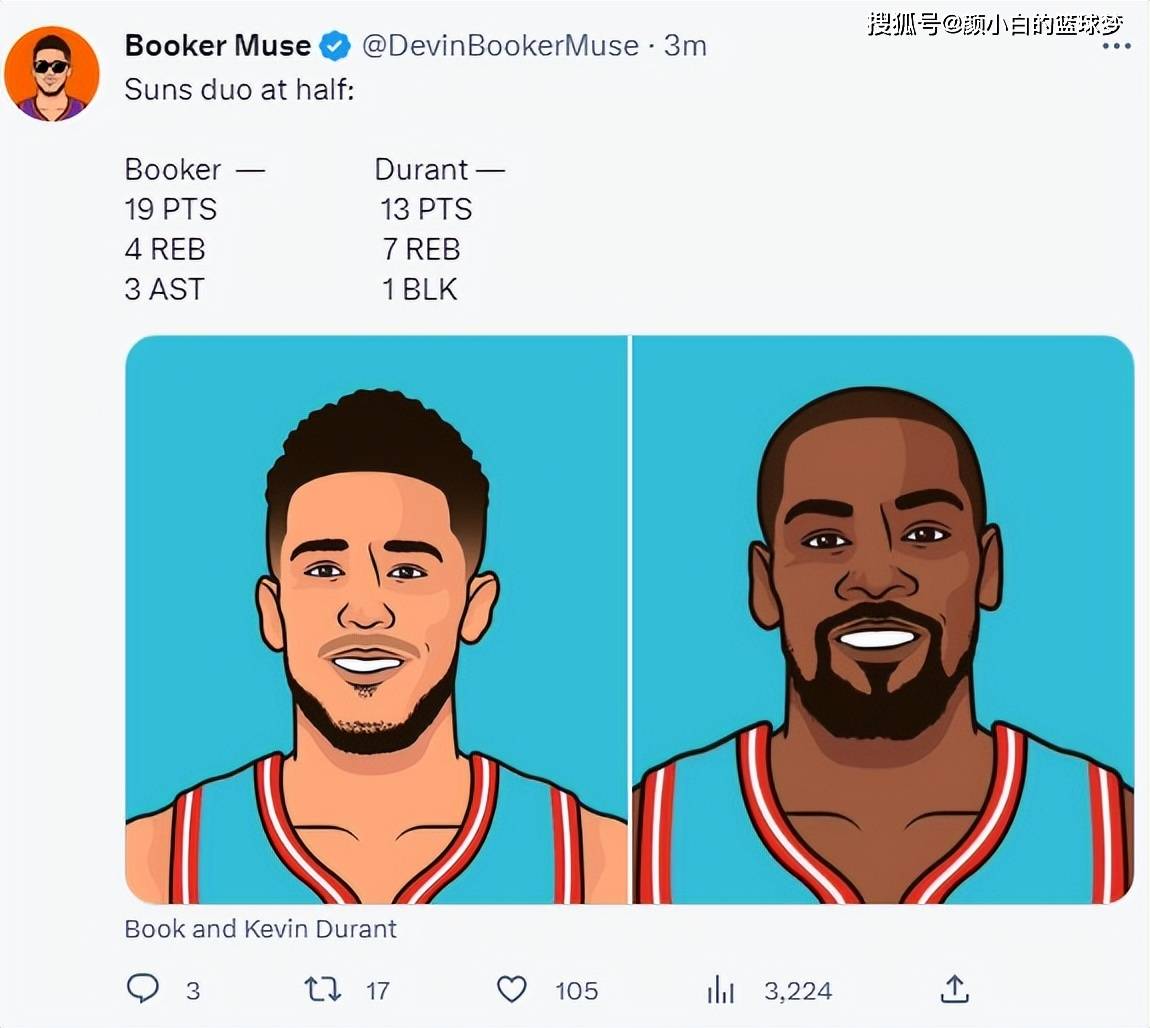
Task: Click the blue verified checkmark badge
Action: pos(336,46)
